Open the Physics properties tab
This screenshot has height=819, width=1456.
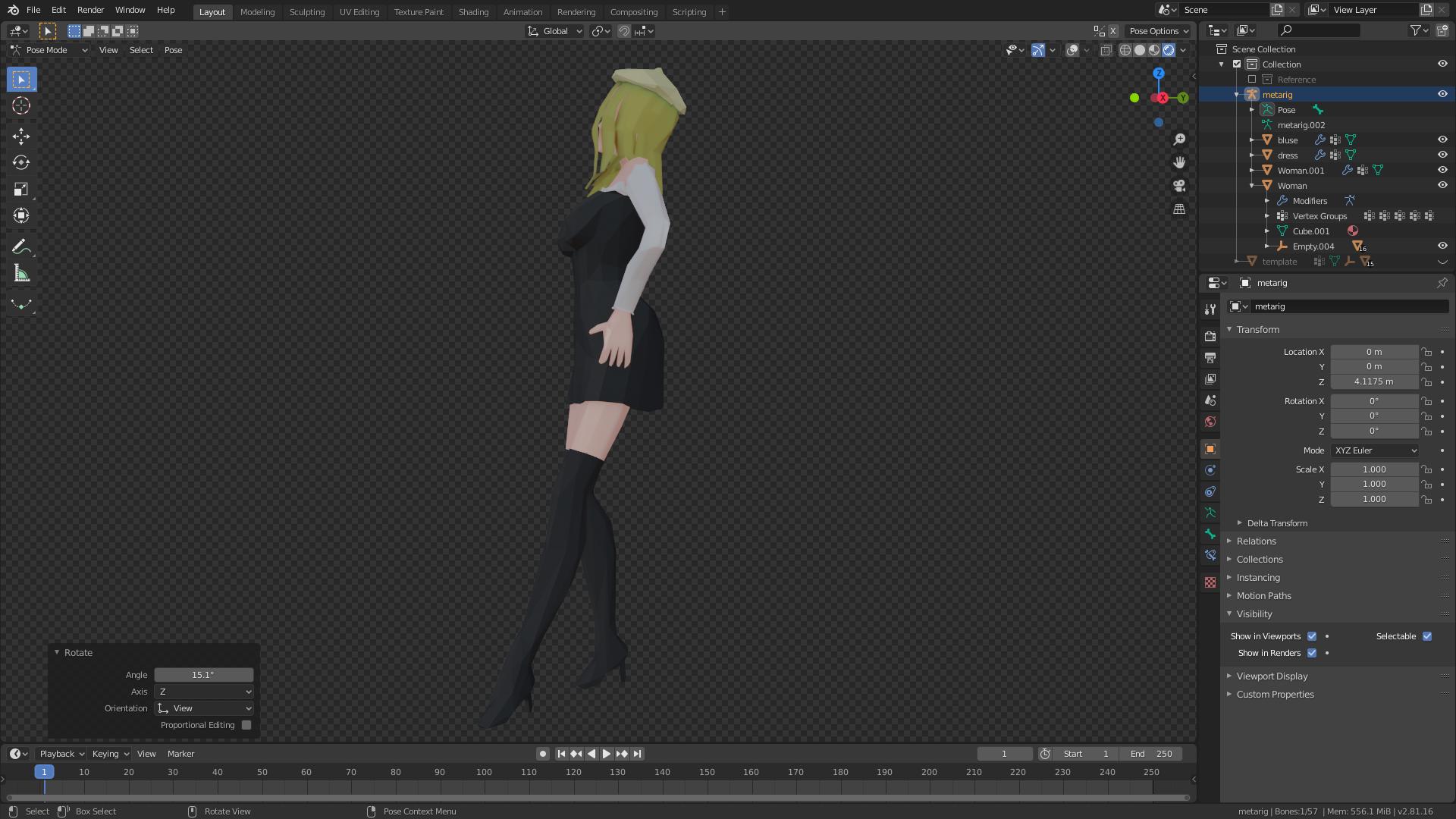(x=1210, y=470)
